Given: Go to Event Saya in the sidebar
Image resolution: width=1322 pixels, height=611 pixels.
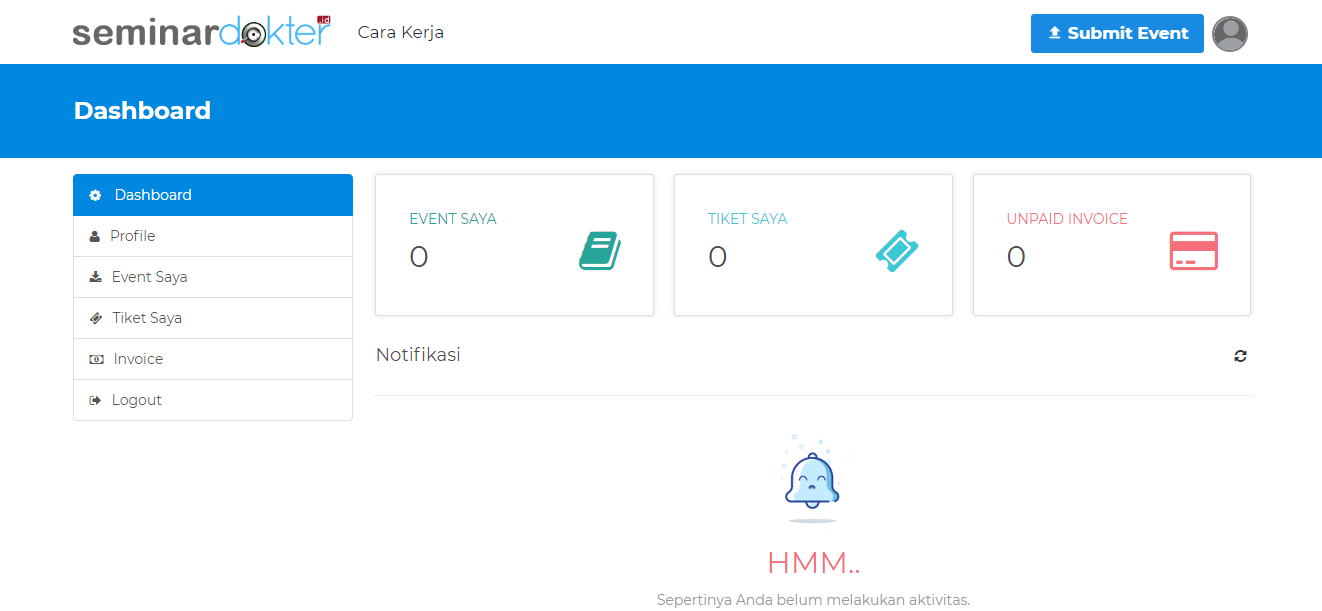Looking at the screenshot, I should (x=149, y=277).
